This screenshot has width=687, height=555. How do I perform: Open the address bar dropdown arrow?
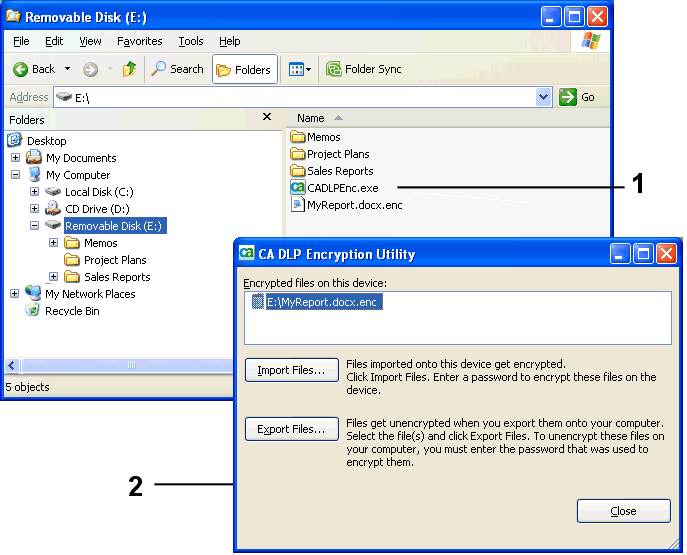pos(543,97)
